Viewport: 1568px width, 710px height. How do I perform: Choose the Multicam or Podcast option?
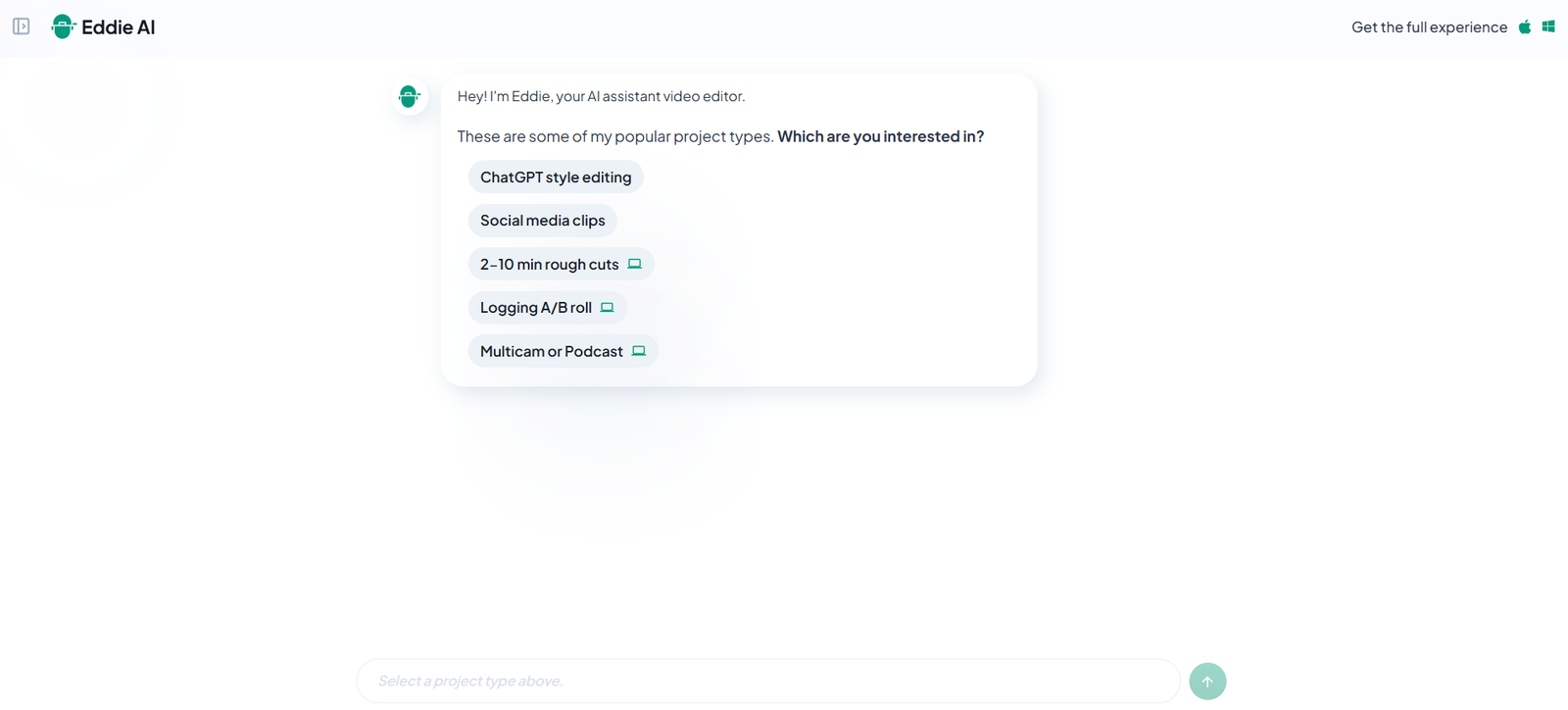click(x=551, y=351)
